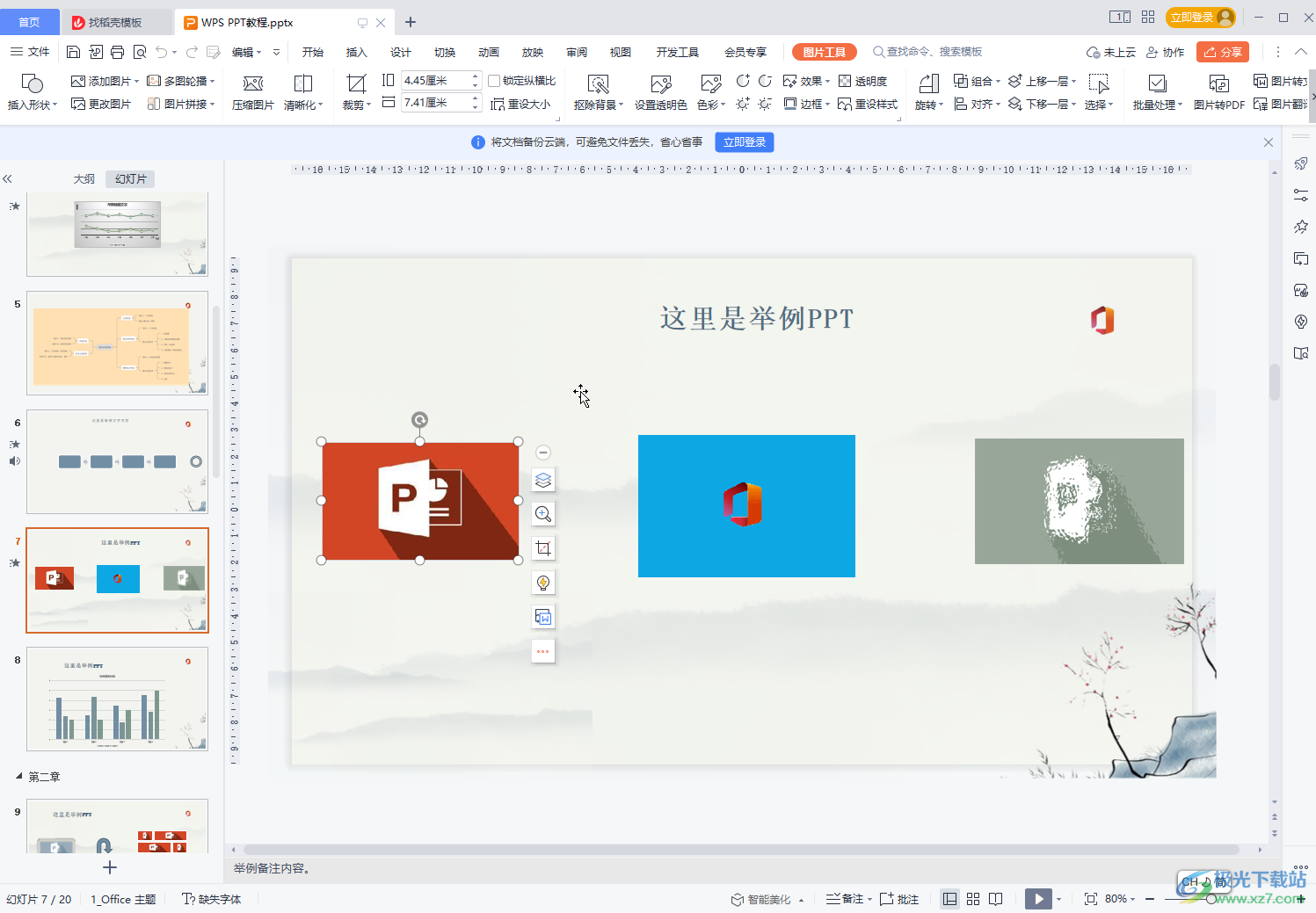The width and height of the screenshot is (1316, 913).
Task: Click horizontal scrollbar below slide
Action: pyautogui.click(x=741, y=850)
